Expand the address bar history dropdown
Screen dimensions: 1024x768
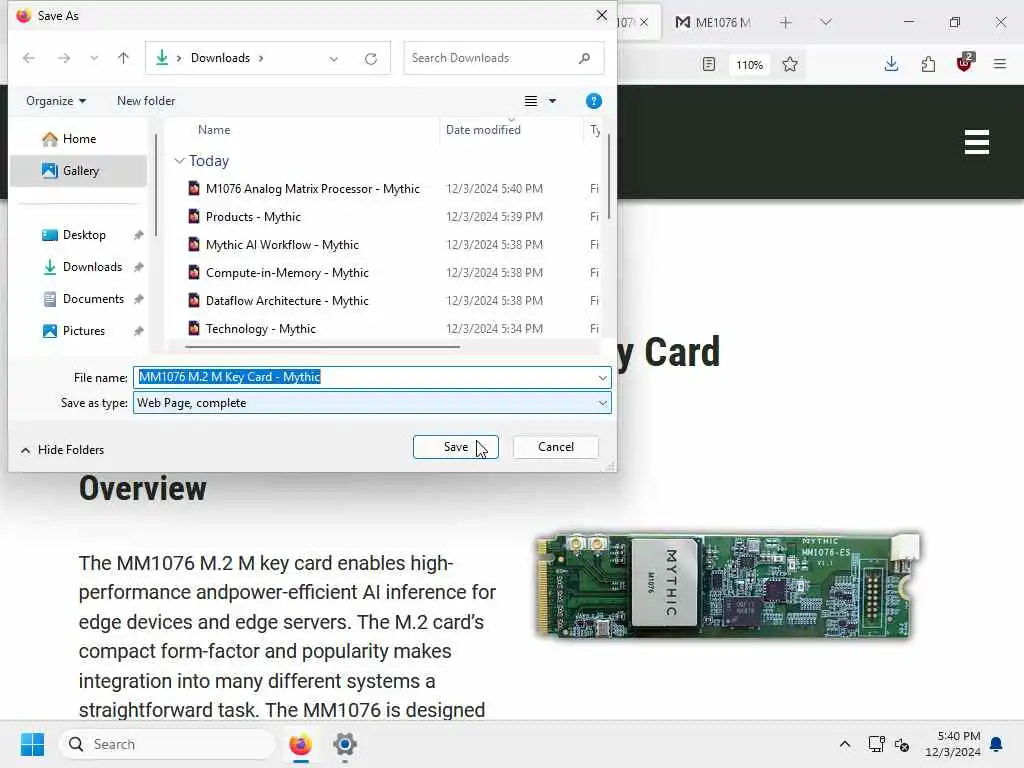click(x=334, y=58)
